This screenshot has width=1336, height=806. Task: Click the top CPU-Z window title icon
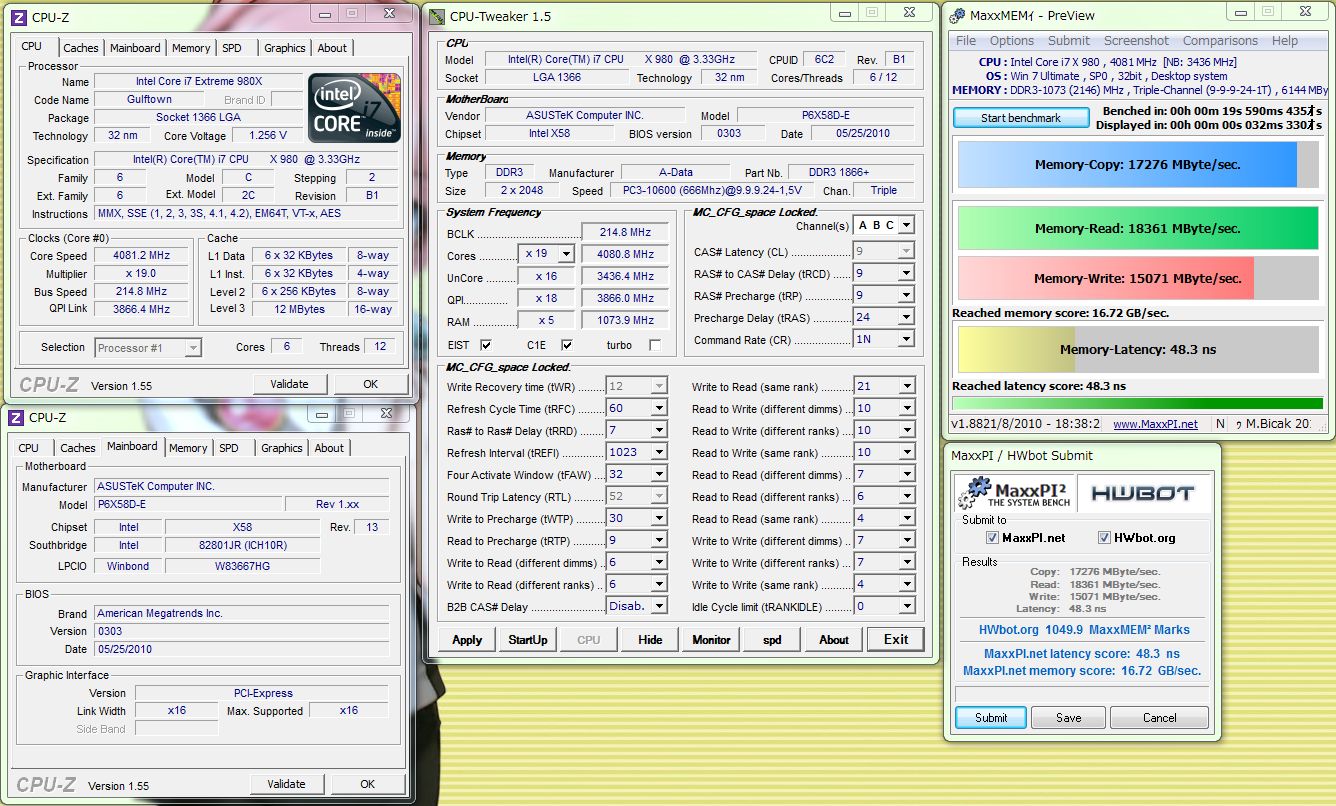pos(18,17)
